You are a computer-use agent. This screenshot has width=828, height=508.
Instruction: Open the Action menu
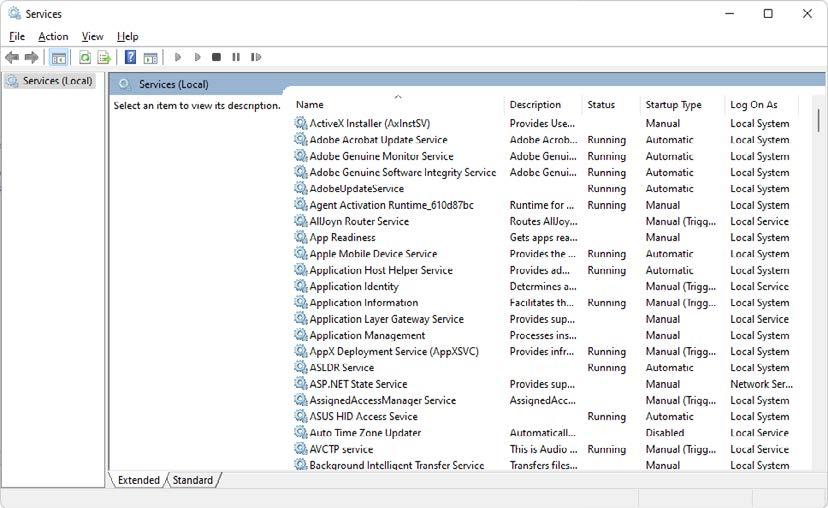(53, 36)
